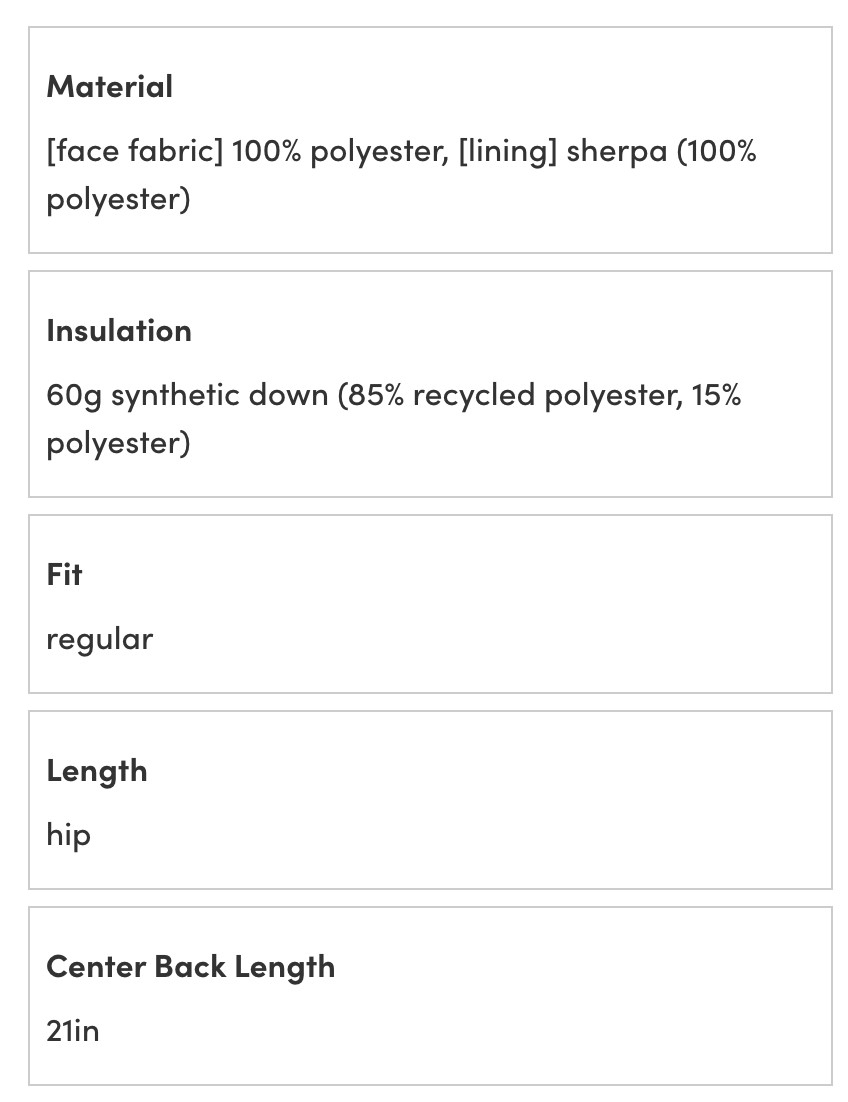Click the '[face fabric]' label text
The width and height of the screenshot is (848, 1102).
click(134, 152)
